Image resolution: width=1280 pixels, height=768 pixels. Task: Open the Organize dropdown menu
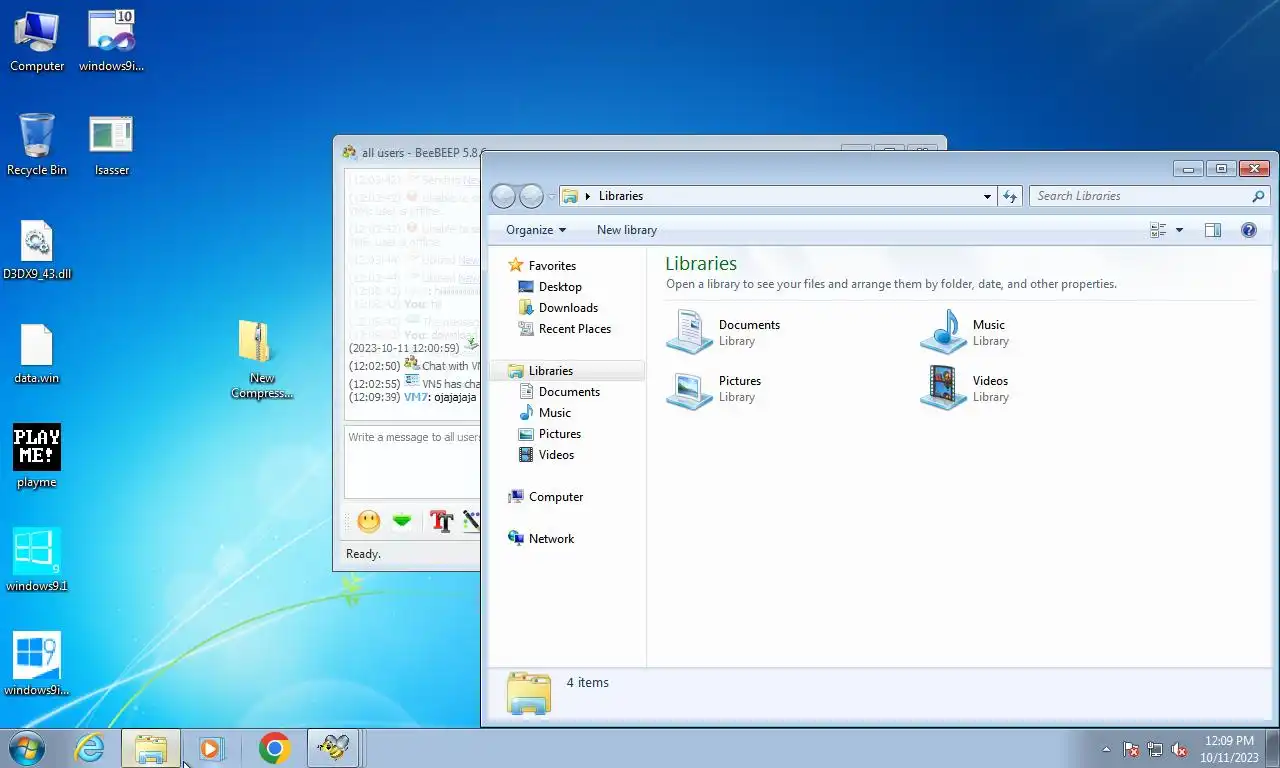pyautogui.click(x=536, y=230)
